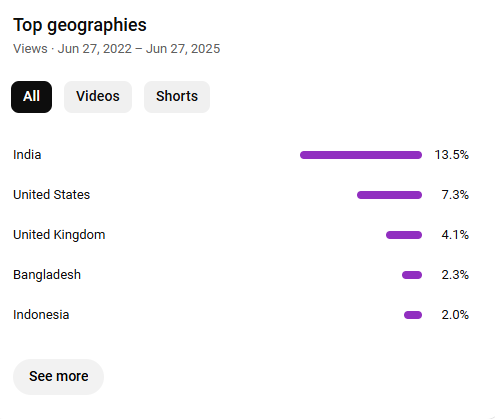Click United States' purple views bar
Screen dimensions: 495x419
pyautogui.click(x=389, y=195)
